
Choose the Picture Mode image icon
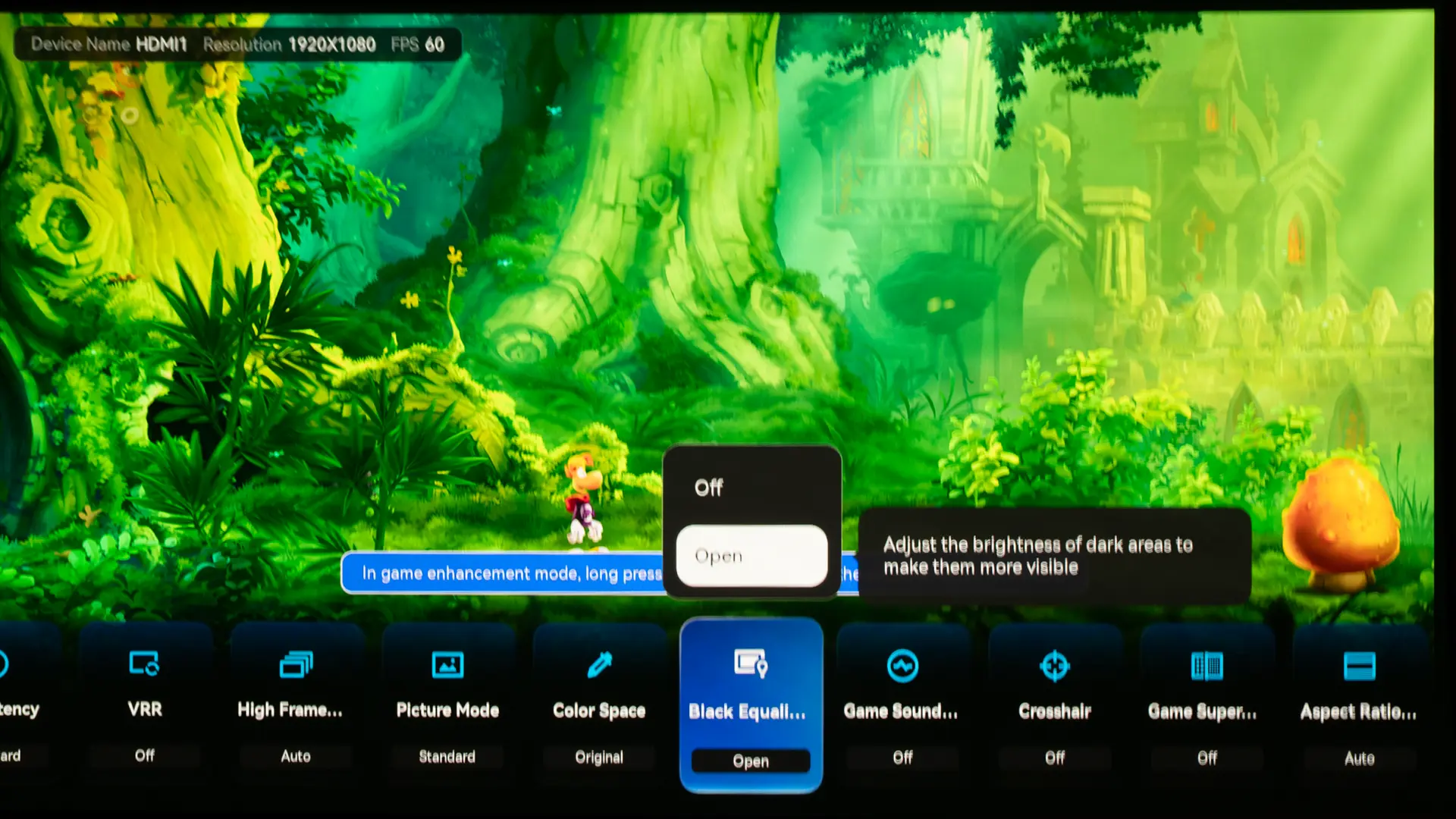[447, 664]
